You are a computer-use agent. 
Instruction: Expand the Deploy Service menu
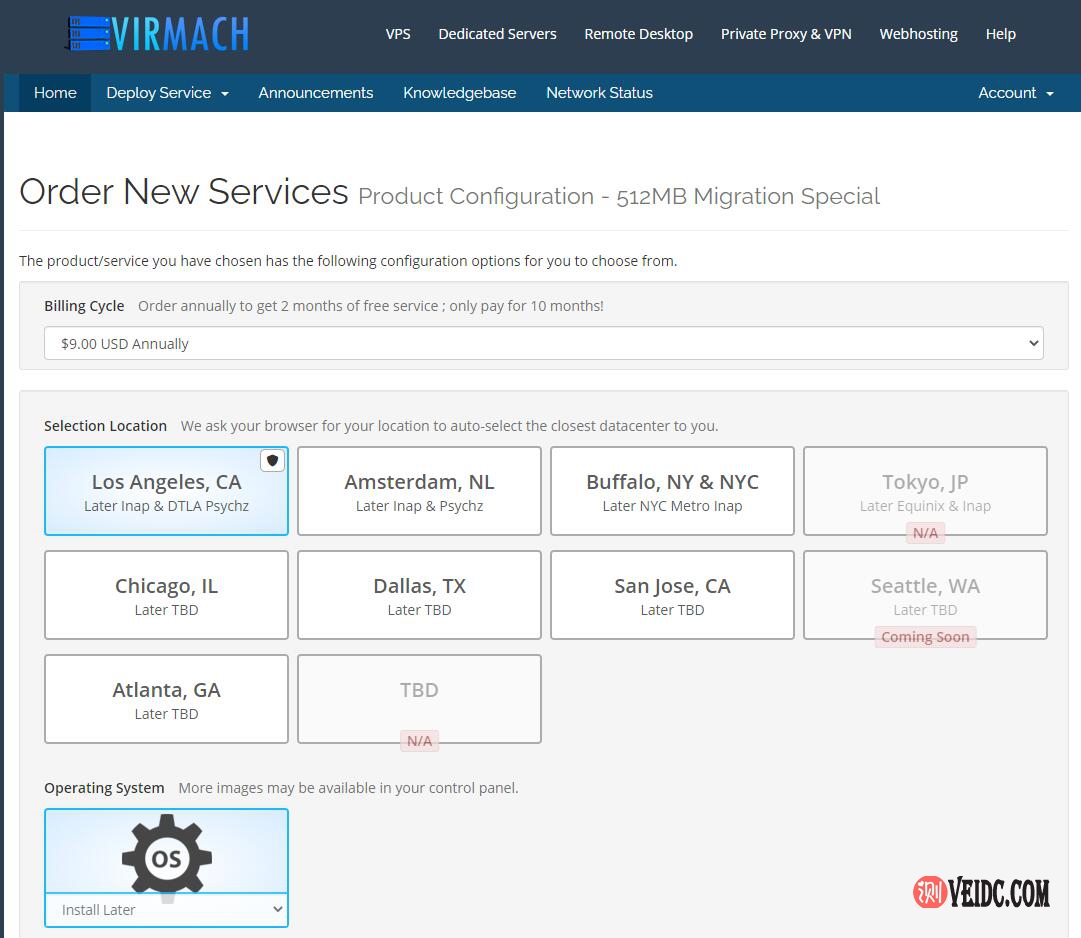[167, 93]
